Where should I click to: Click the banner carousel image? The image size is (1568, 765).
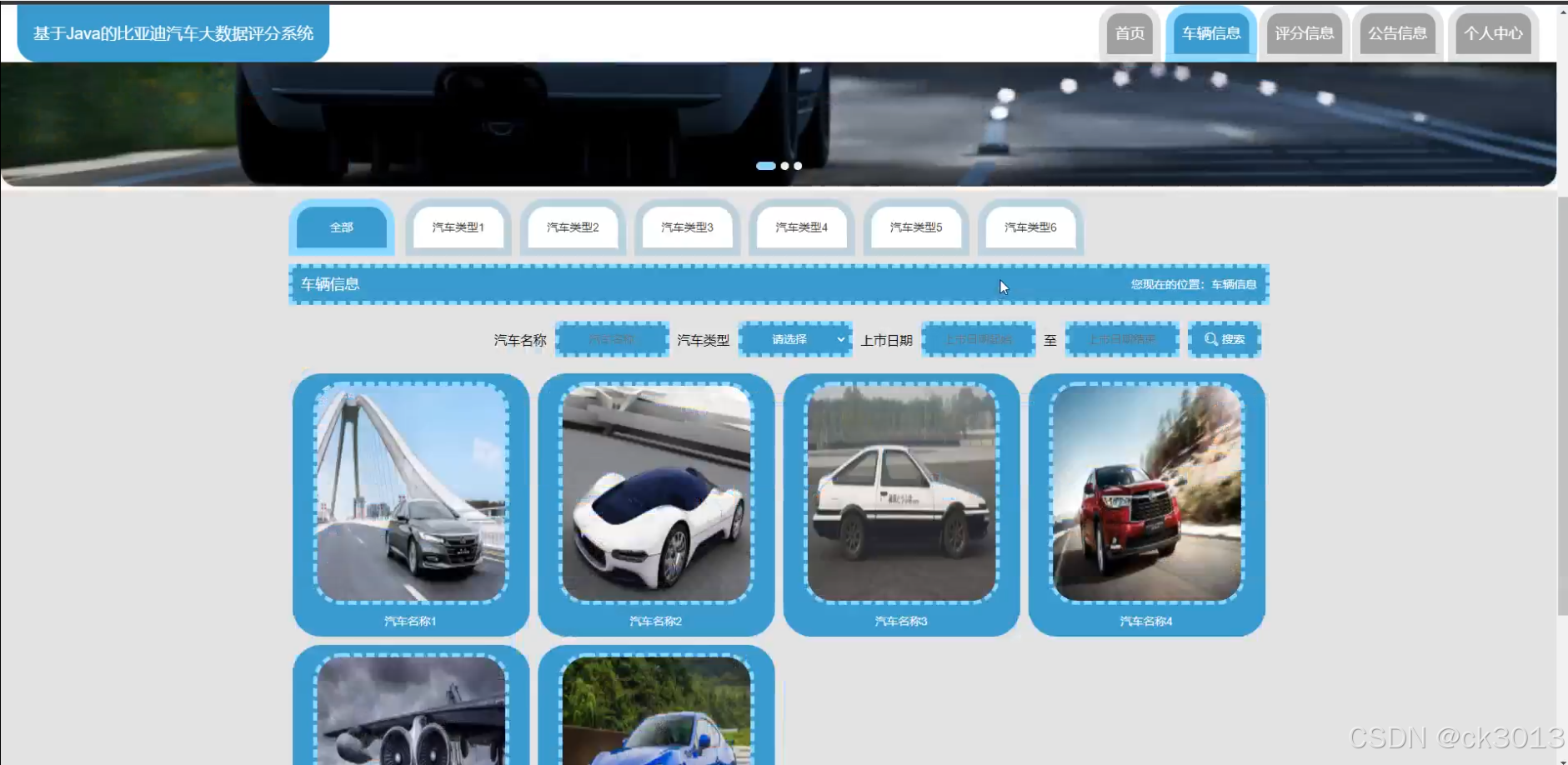(x=778, y=123)
